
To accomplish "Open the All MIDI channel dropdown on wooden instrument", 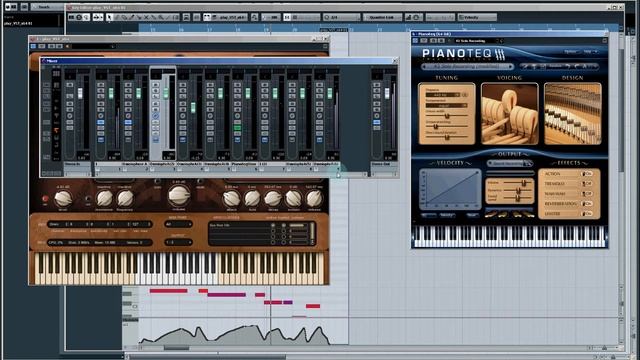I will pyautogui.click(x=178, y=224).
